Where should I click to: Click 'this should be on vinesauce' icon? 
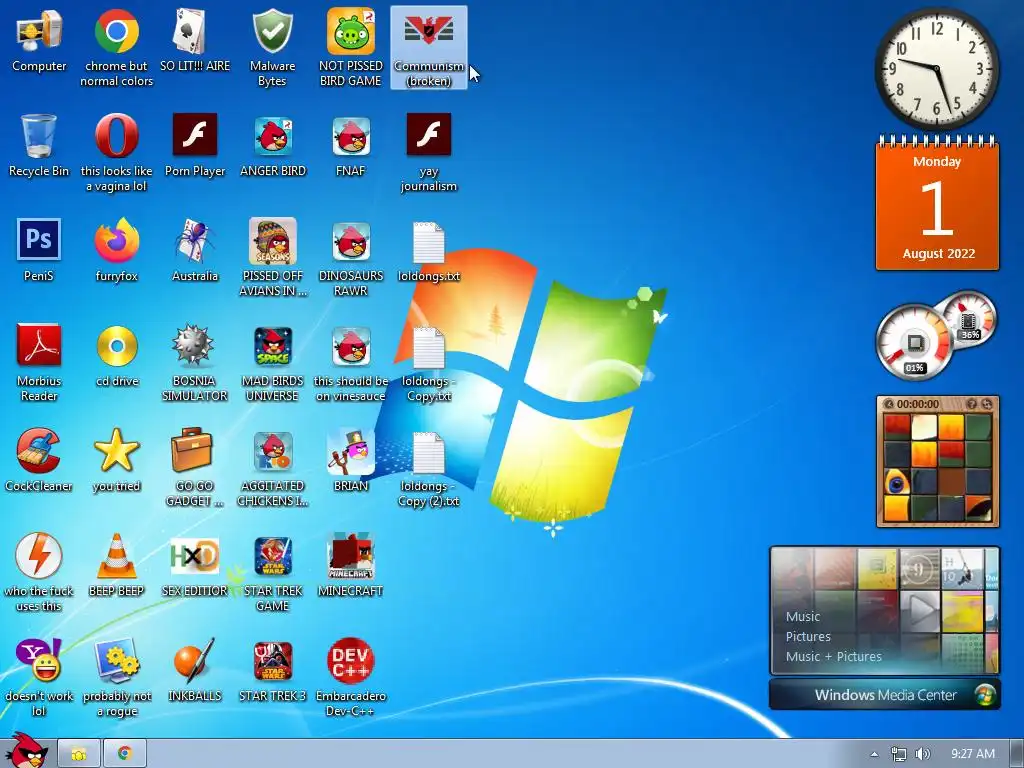coord(351,362)
